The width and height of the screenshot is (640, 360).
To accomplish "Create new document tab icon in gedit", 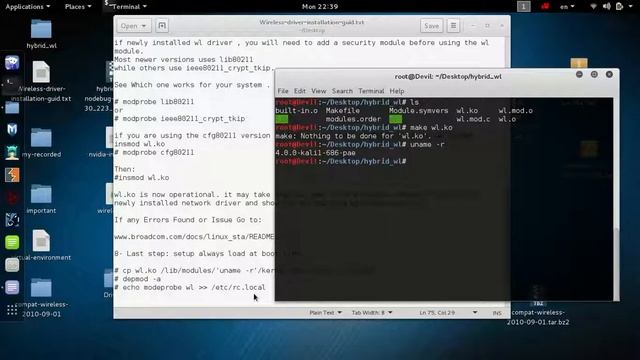I will coord(162,26).
